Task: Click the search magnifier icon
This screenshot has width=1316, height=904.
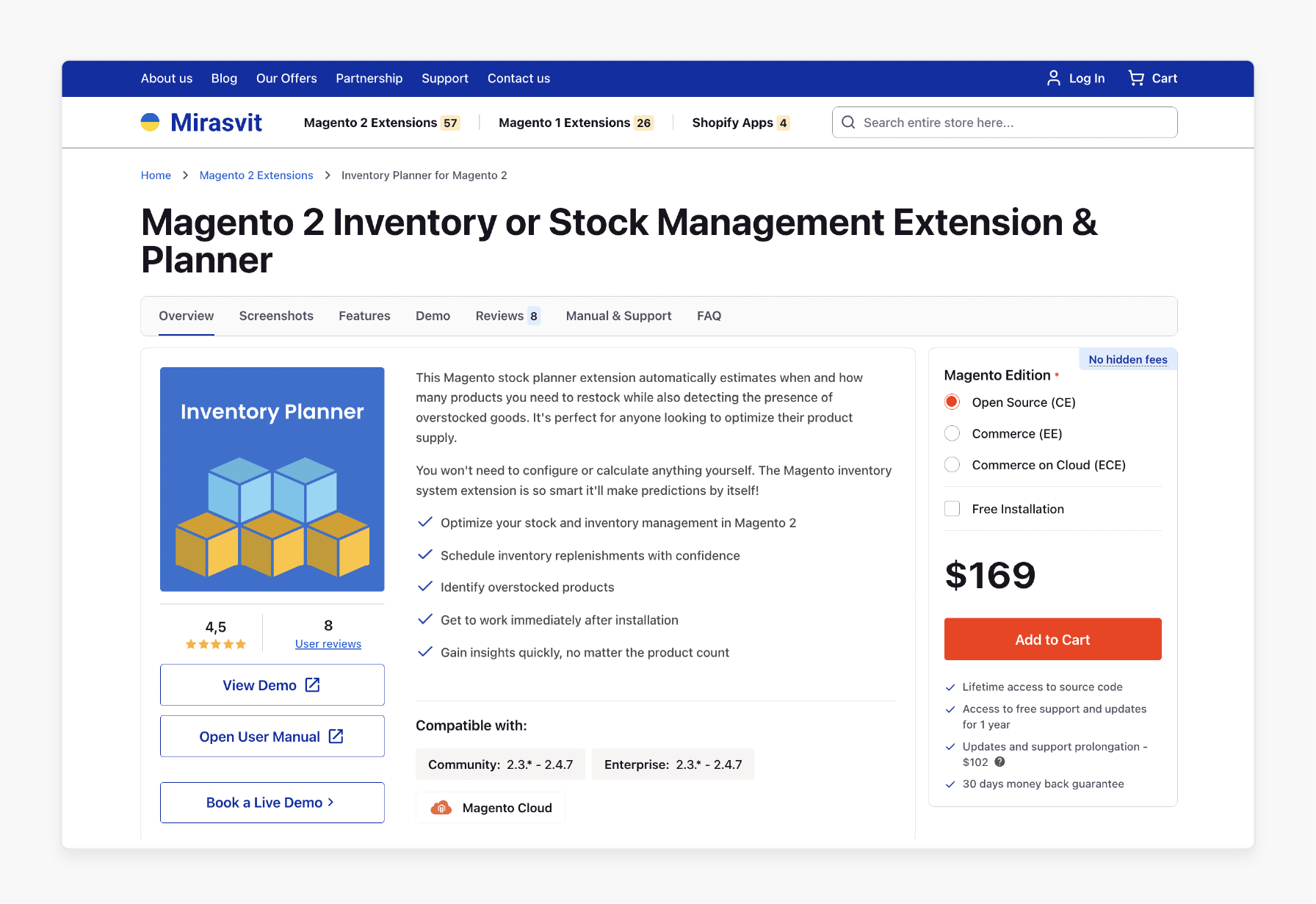Action: pos(848,123)
